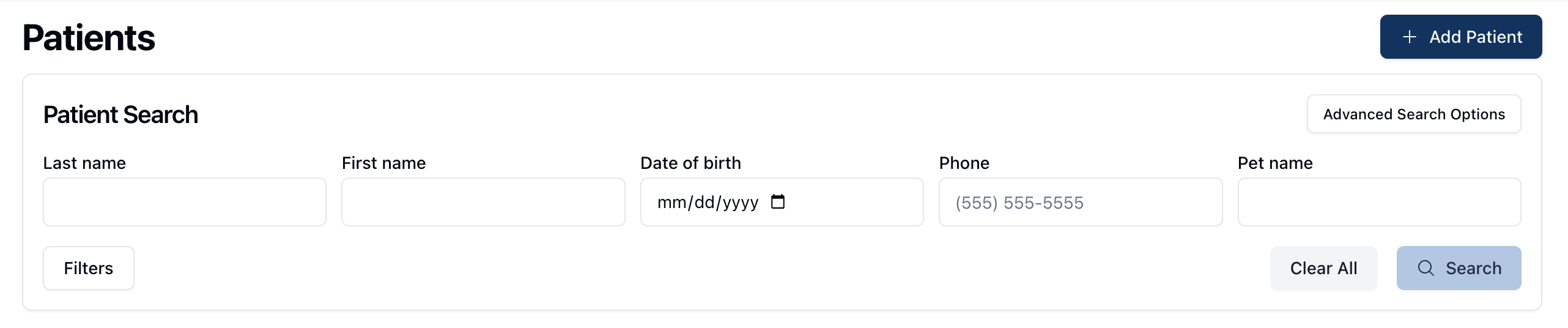Image resolution: width=1568 pixels, height=328 pixels.
Task: Open Advanced Search Options
Action: point(1413,114)
